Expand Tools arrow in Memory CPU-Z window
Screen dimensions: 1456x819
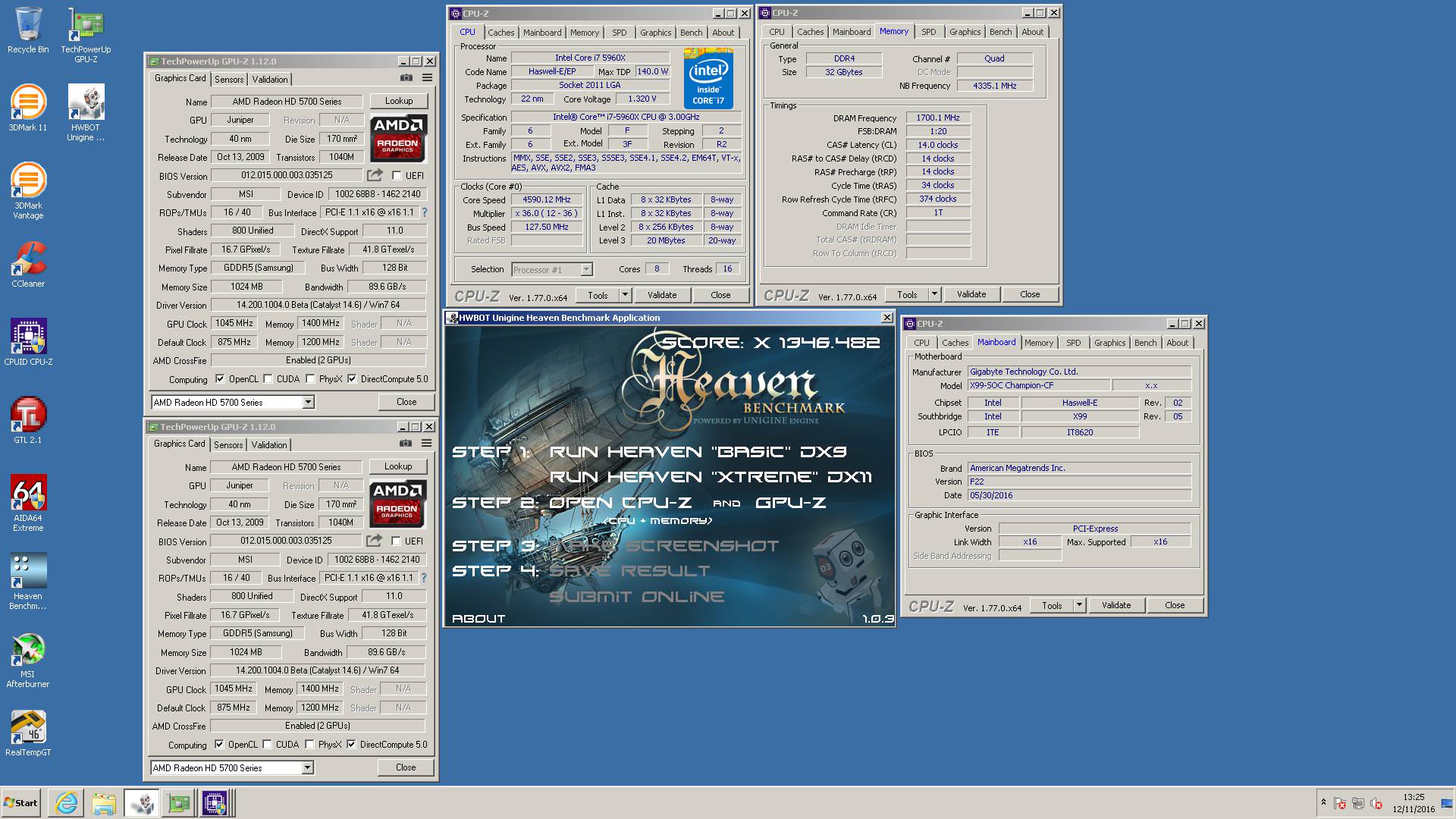[935, 294]
